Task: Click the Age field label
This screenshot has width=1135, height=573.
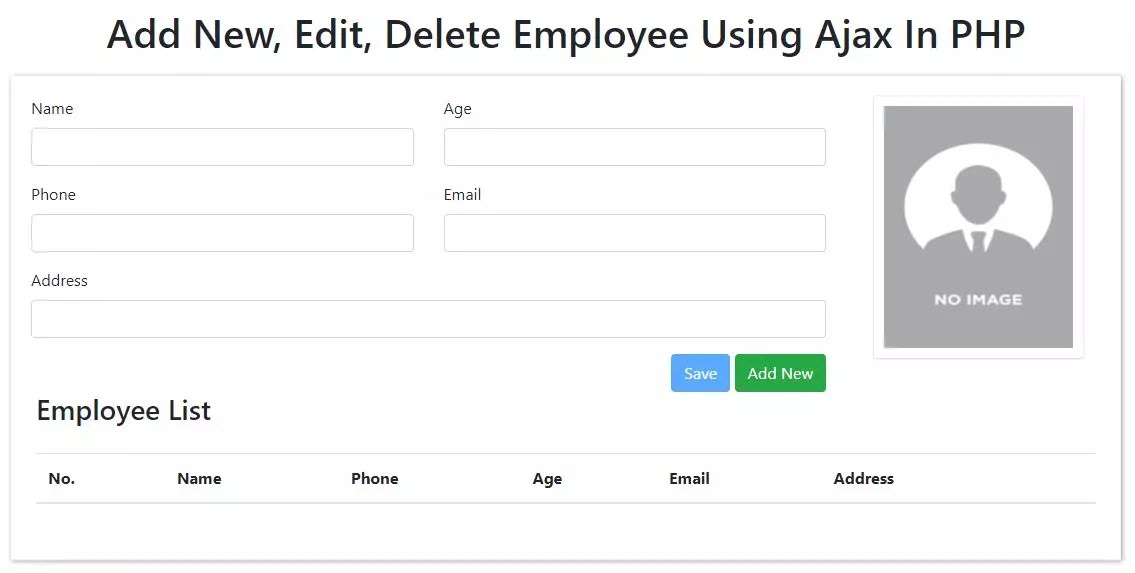Action: point(457,109)
